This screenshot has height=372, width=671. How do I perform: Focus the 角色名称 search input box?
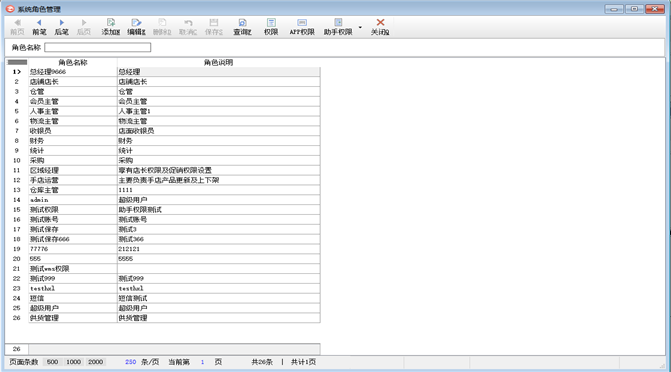tap(98, 48)
